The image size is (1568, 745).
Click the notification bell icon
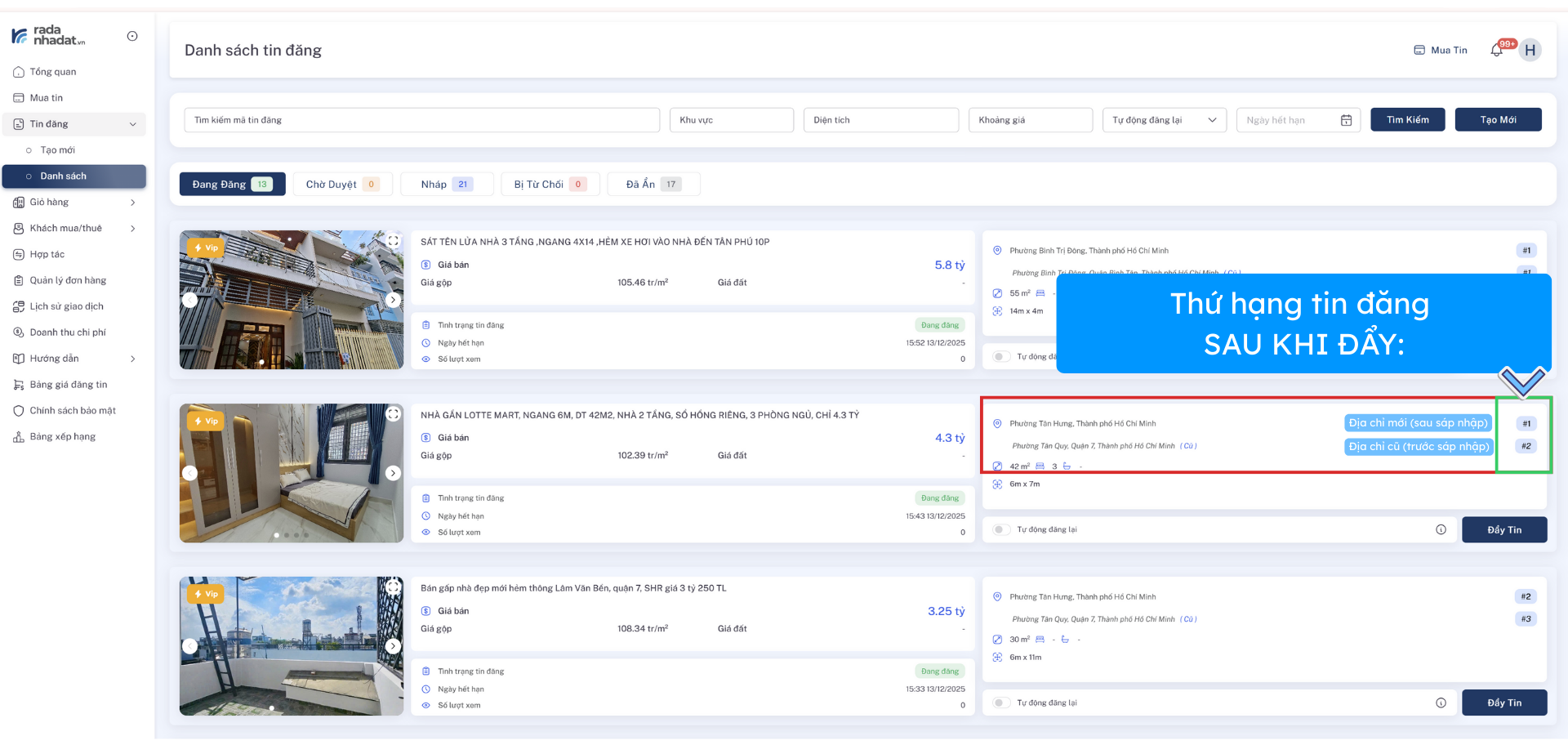point(1496,51)
